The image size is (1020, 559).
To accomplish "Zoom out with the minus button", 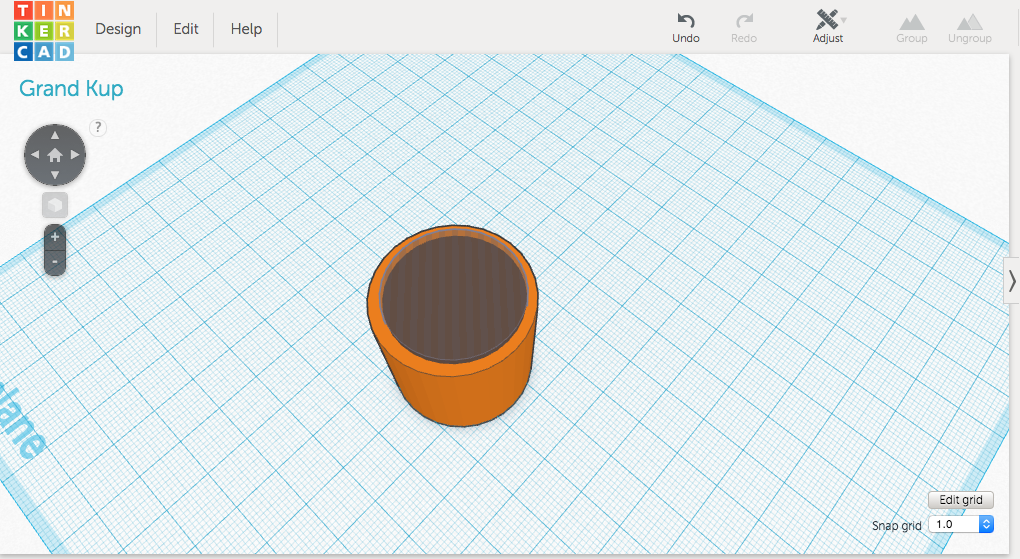I will (x=55, y=262).
